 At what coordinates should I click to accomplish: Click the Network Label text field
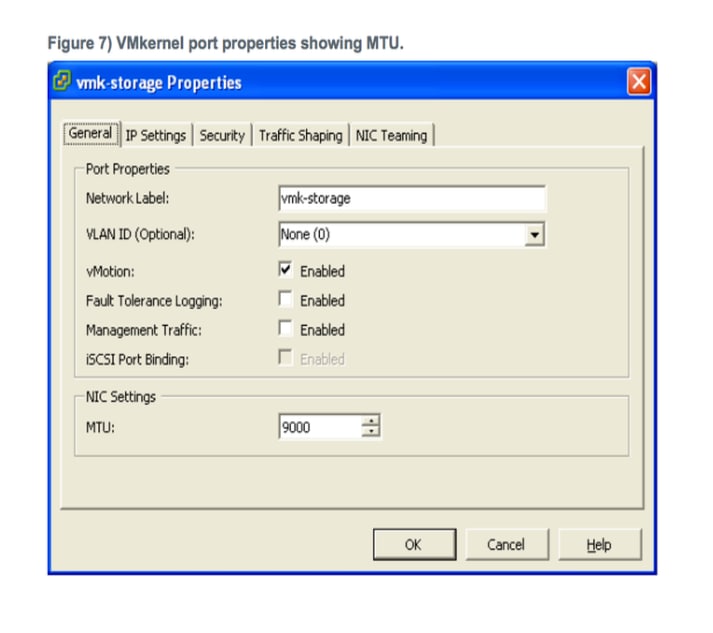(412, 198)
